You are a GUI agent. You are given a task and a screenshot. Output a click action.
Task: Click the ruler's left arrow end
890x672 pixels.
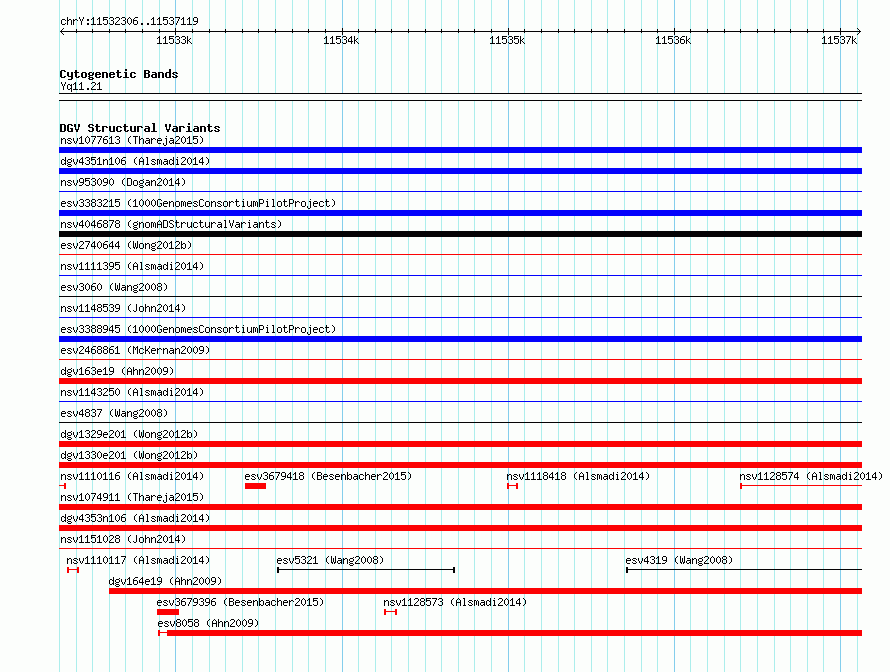pos(62,31)
